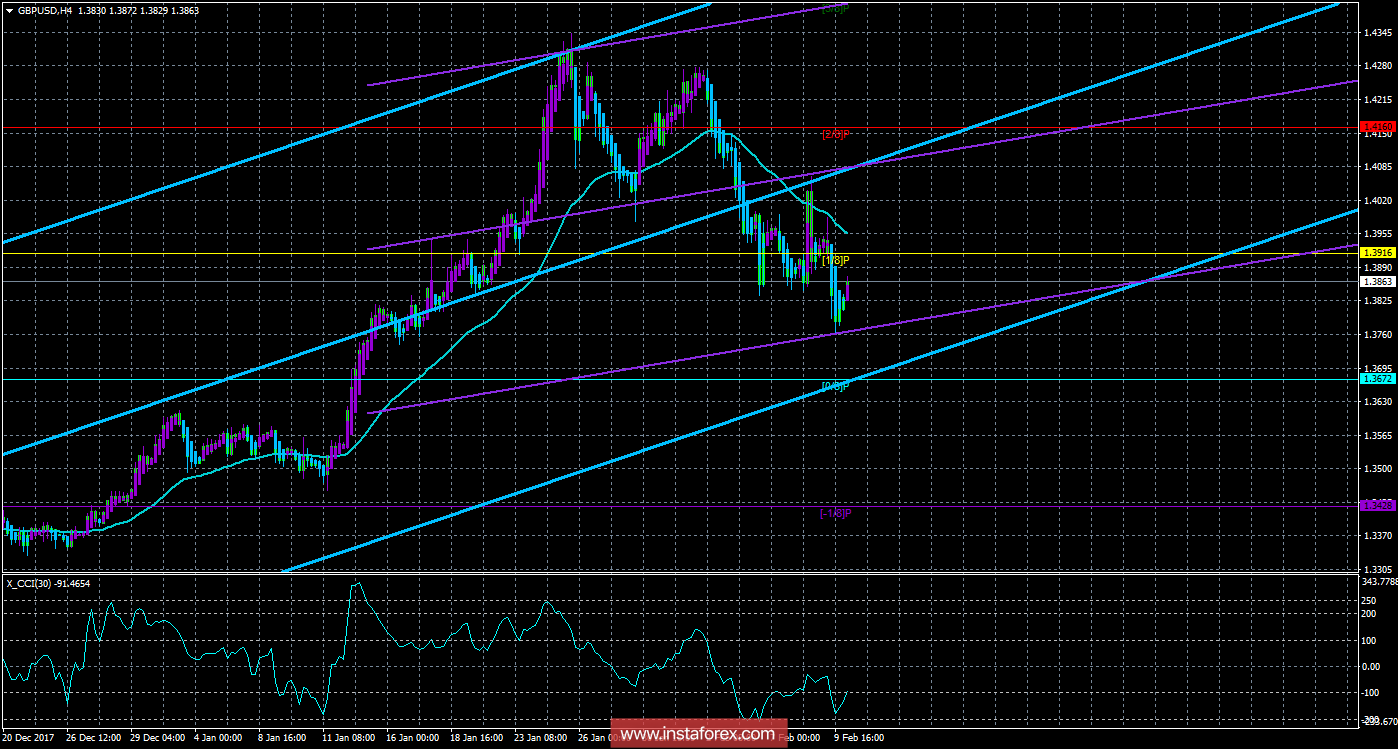This screenshot has width=1398, height=749.
Task: Open the GBPUSD,H4 symbol dropdown arrow
Action: click(10, 11)
